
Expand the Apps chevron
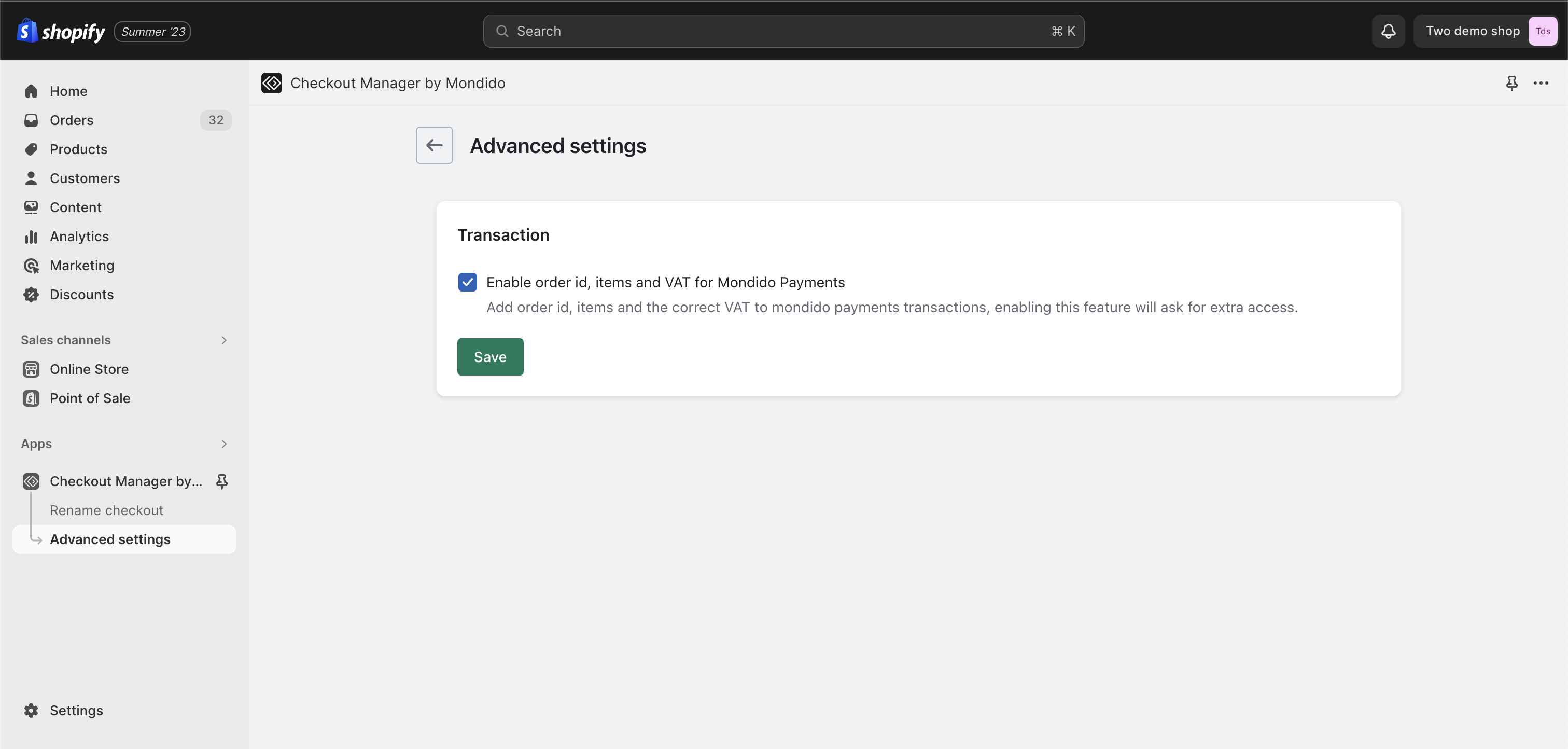pos(224,444)
